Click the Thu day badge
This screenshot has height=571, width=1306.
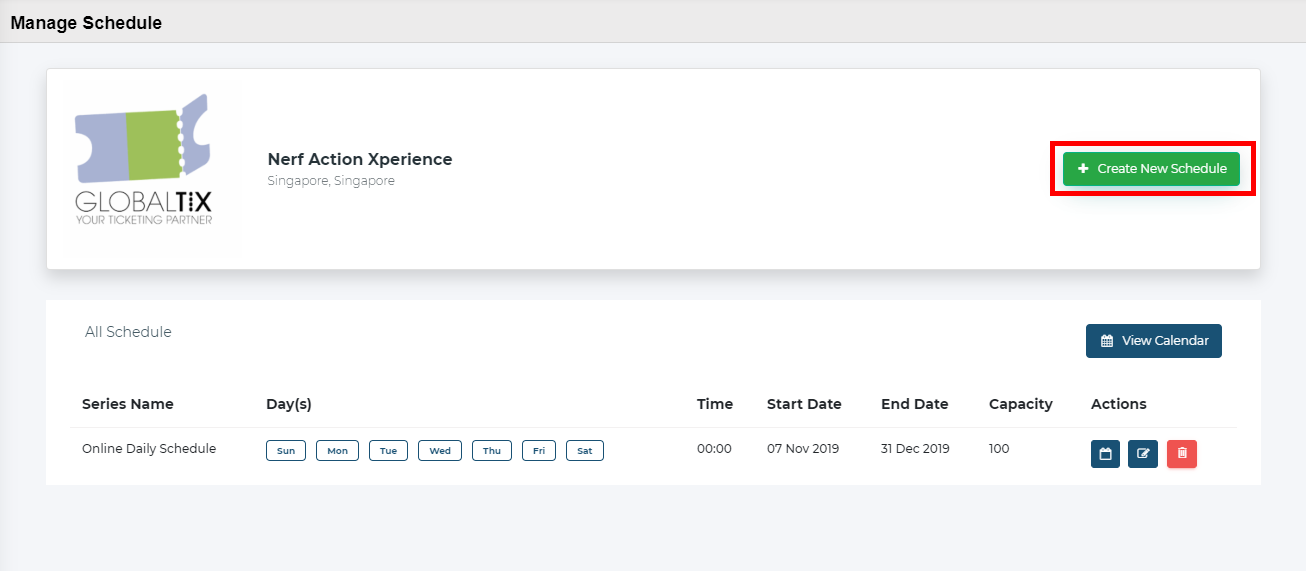click(492, 451)
